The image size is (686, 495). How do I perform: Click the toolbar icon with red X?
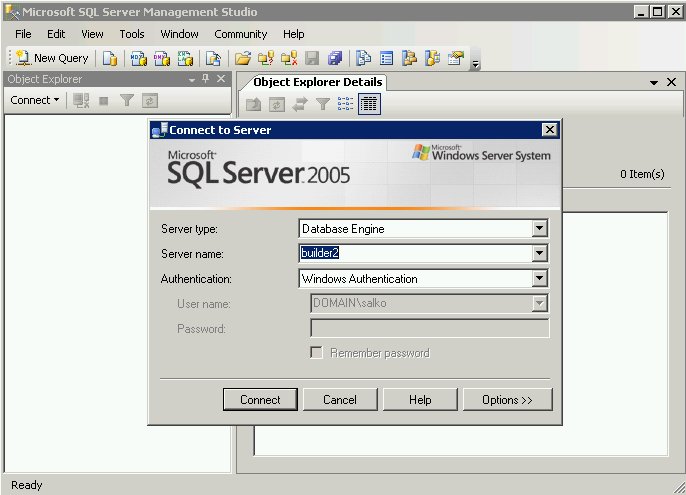289,58
